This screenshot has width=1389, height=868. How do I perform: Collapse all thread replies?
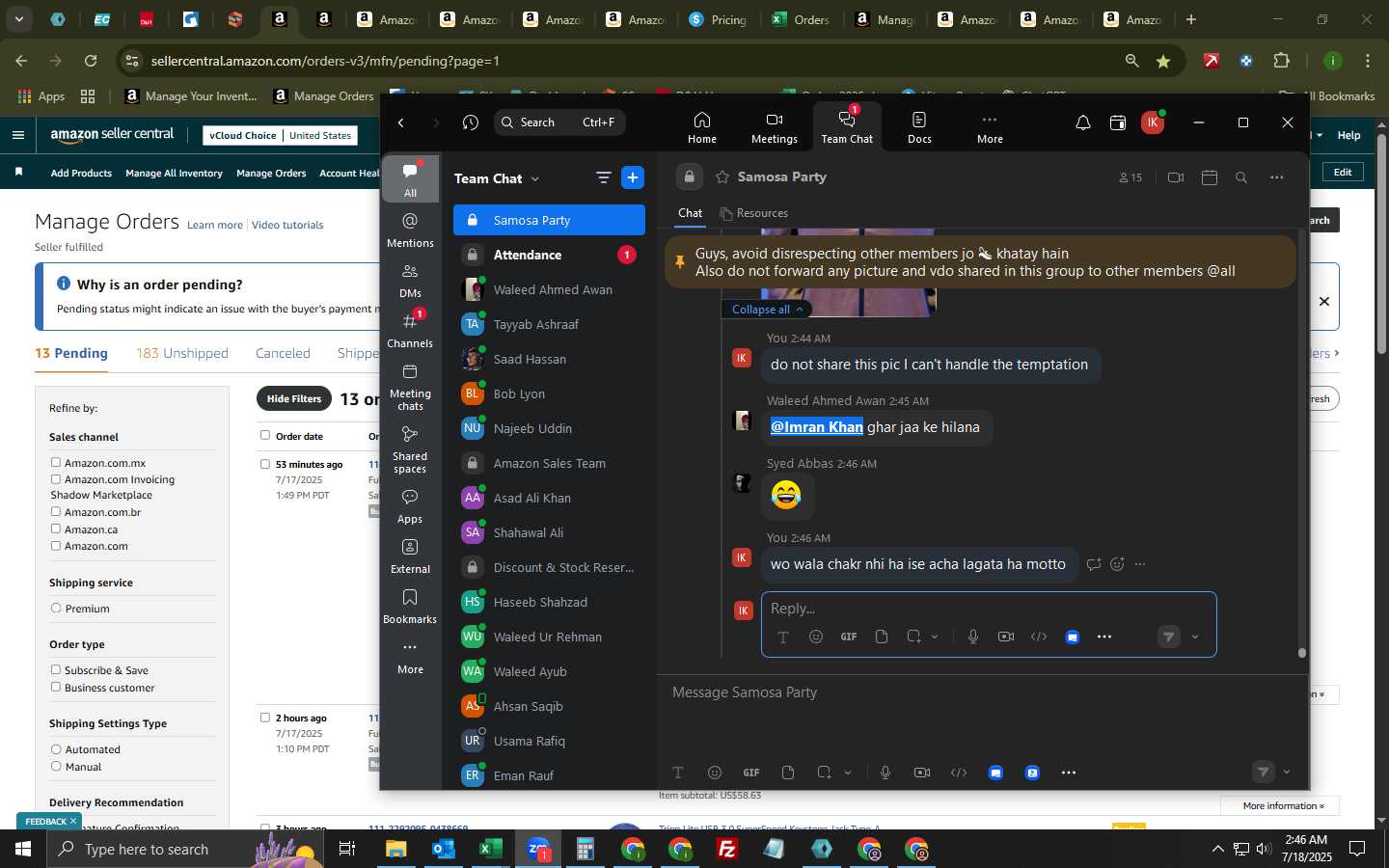[x=767, y=310]
